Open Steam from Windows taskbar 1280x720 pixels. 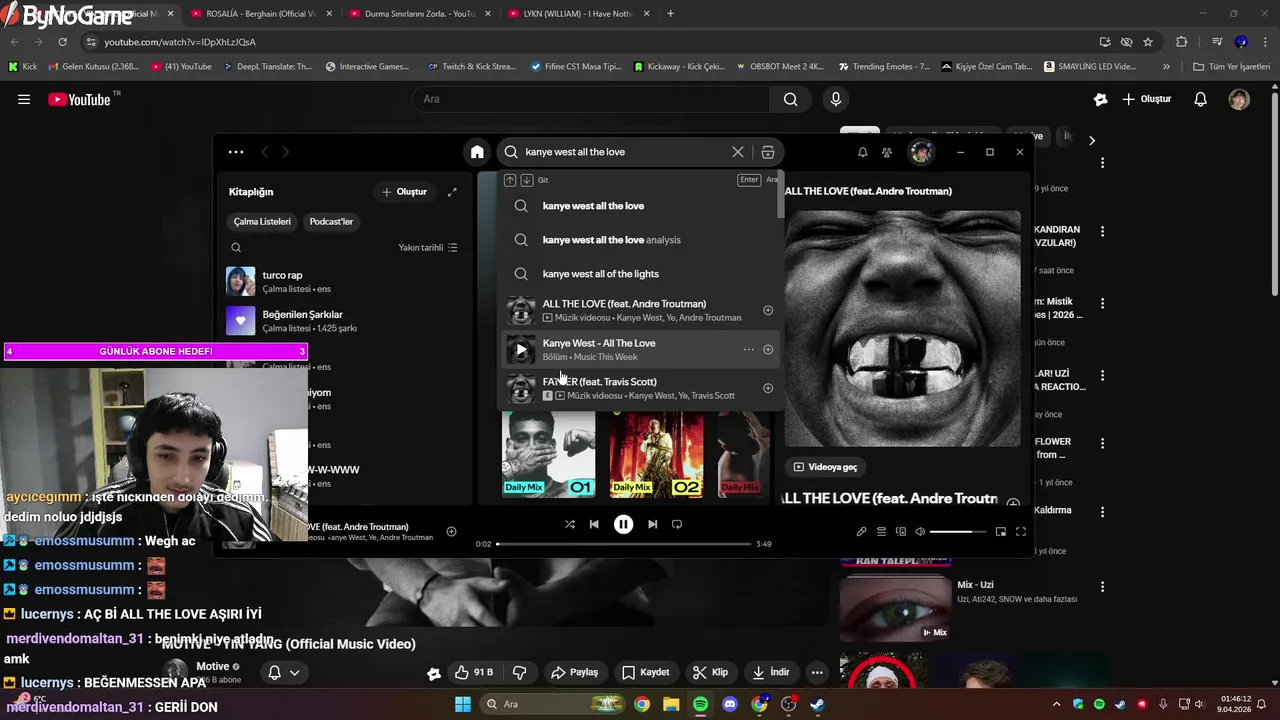click(x=817, y=704)
